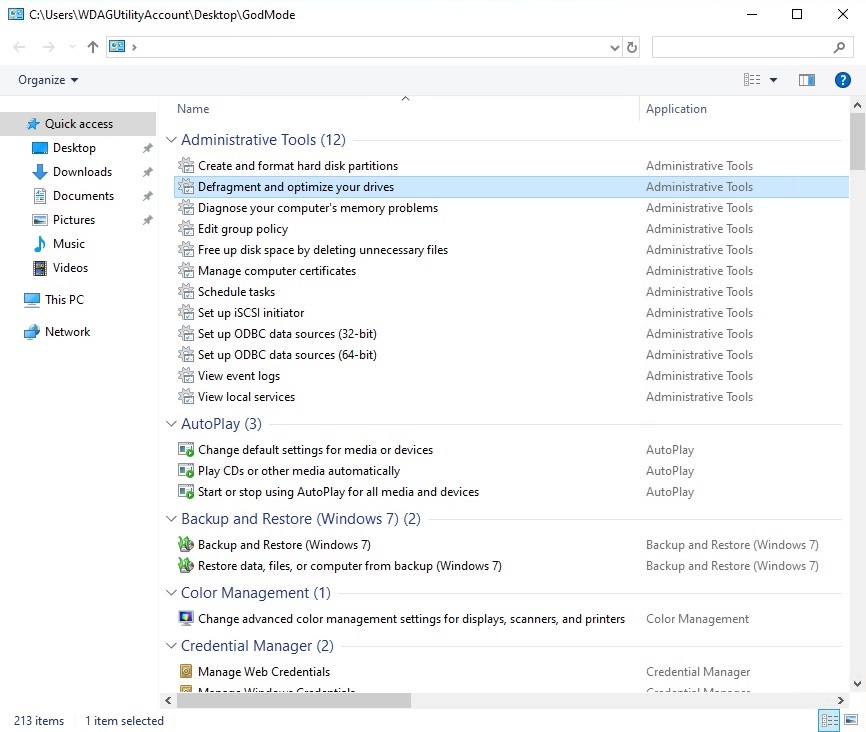
Task: Select This PC in navigation pane
Action: 64,300
